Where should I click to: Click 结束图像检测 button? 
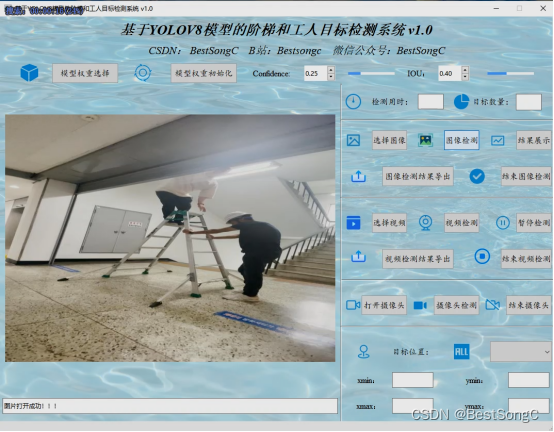(526, 176)
